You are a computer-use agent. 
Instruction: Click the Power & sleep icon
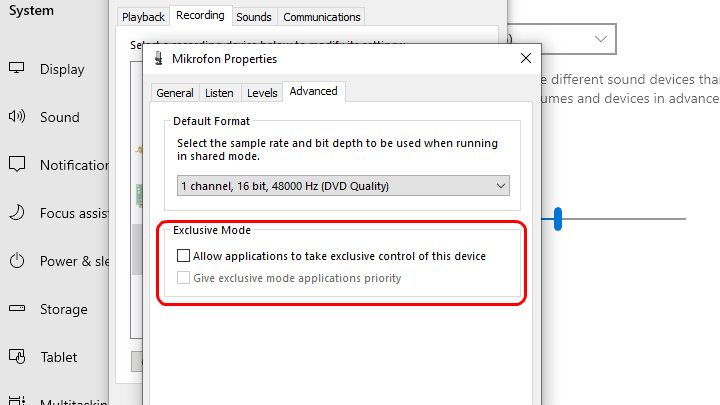point(17,261)
